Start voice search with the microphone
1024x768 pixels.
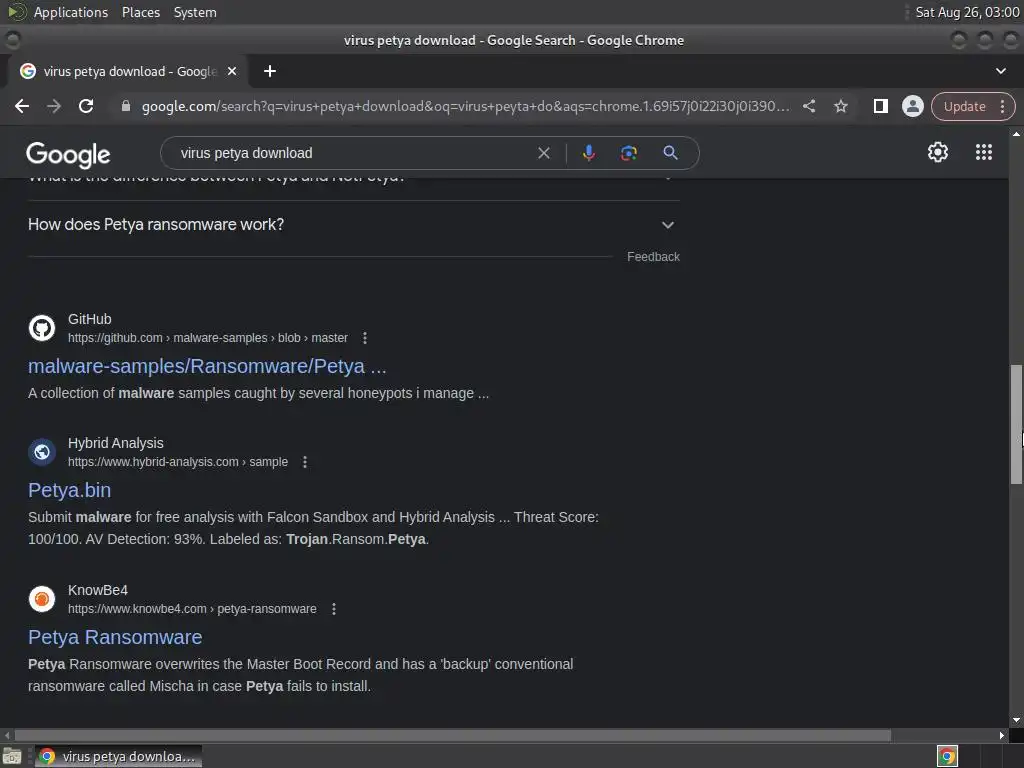click(588, 153)
